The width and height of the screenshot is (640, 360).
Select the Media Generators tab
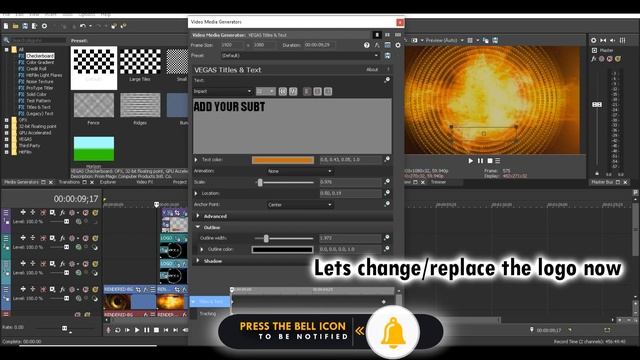pos(21,182)
